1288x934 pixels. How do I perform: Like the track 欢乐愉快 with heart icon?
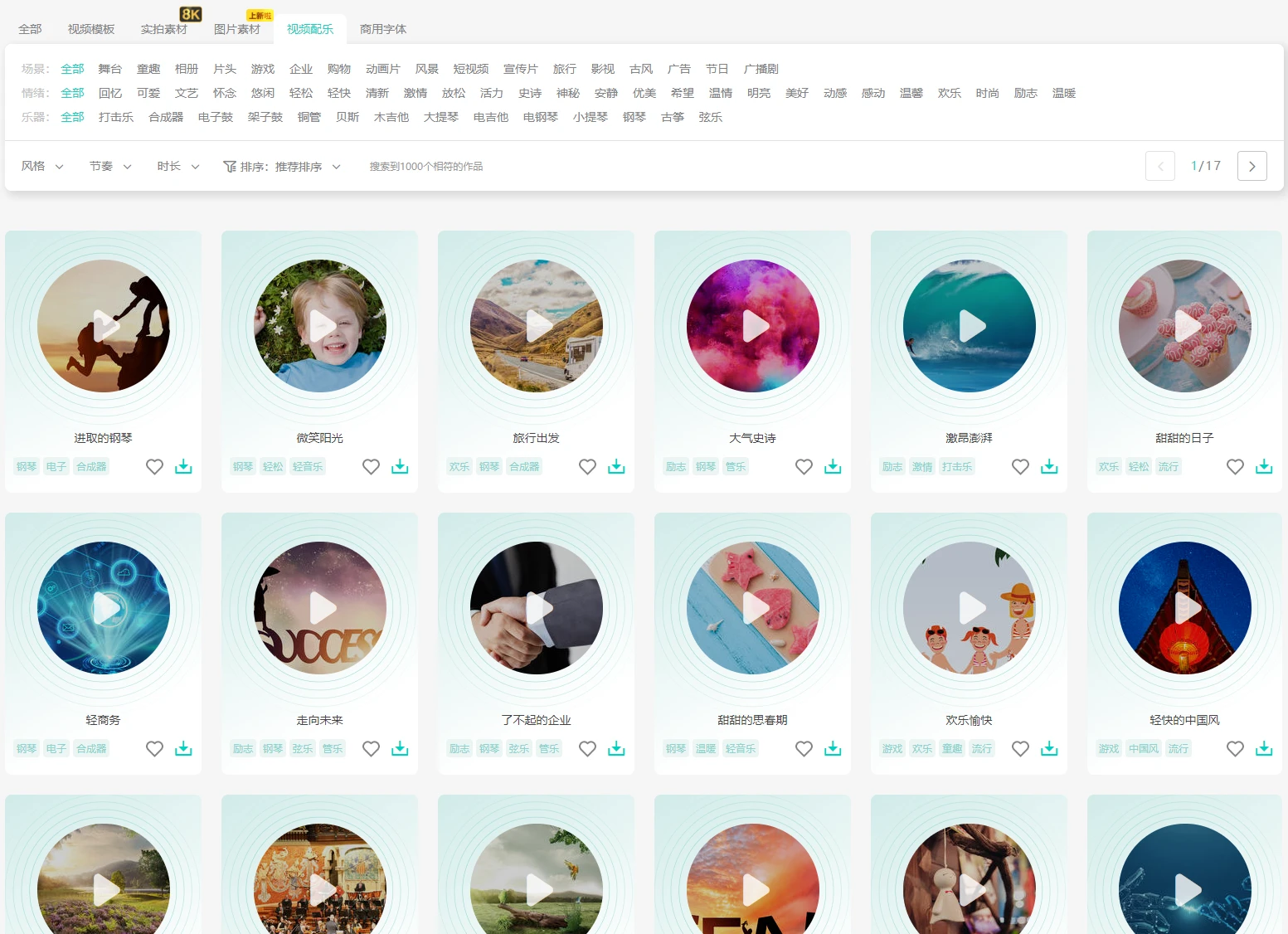pos(1020,749)
